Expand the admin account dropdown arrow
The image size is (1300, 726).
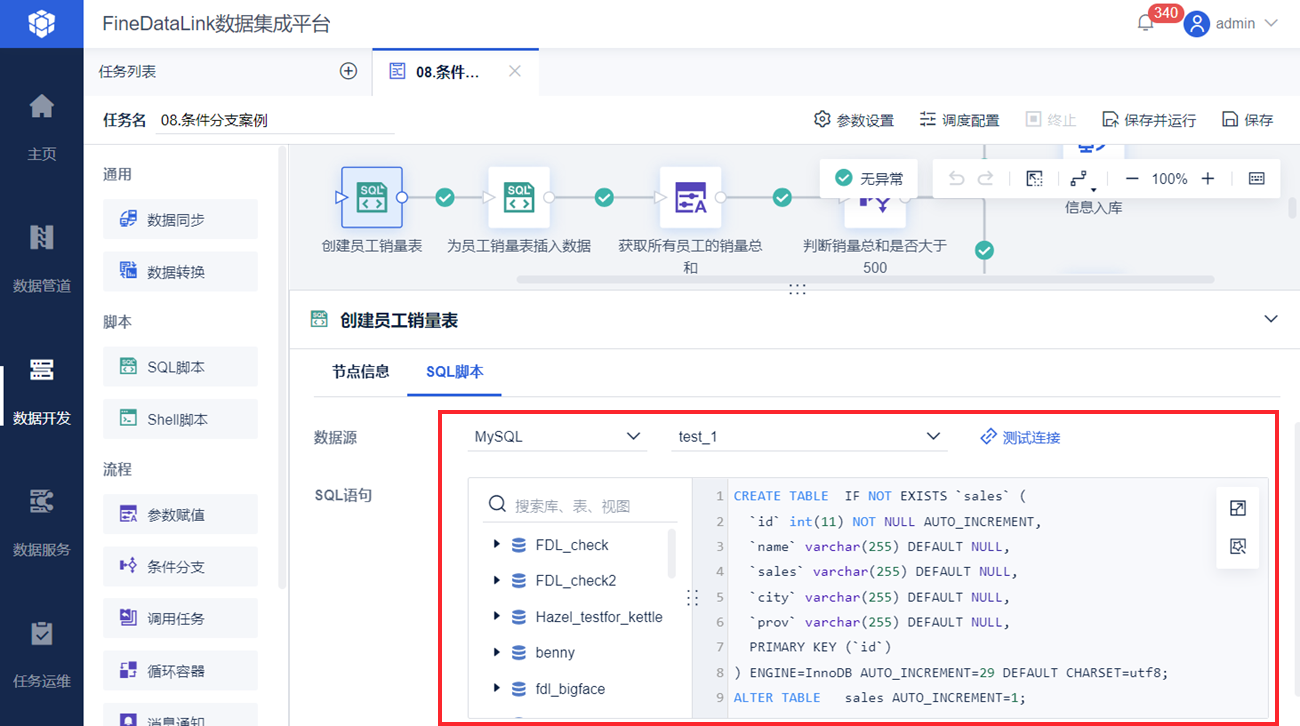click(1271, 23)
